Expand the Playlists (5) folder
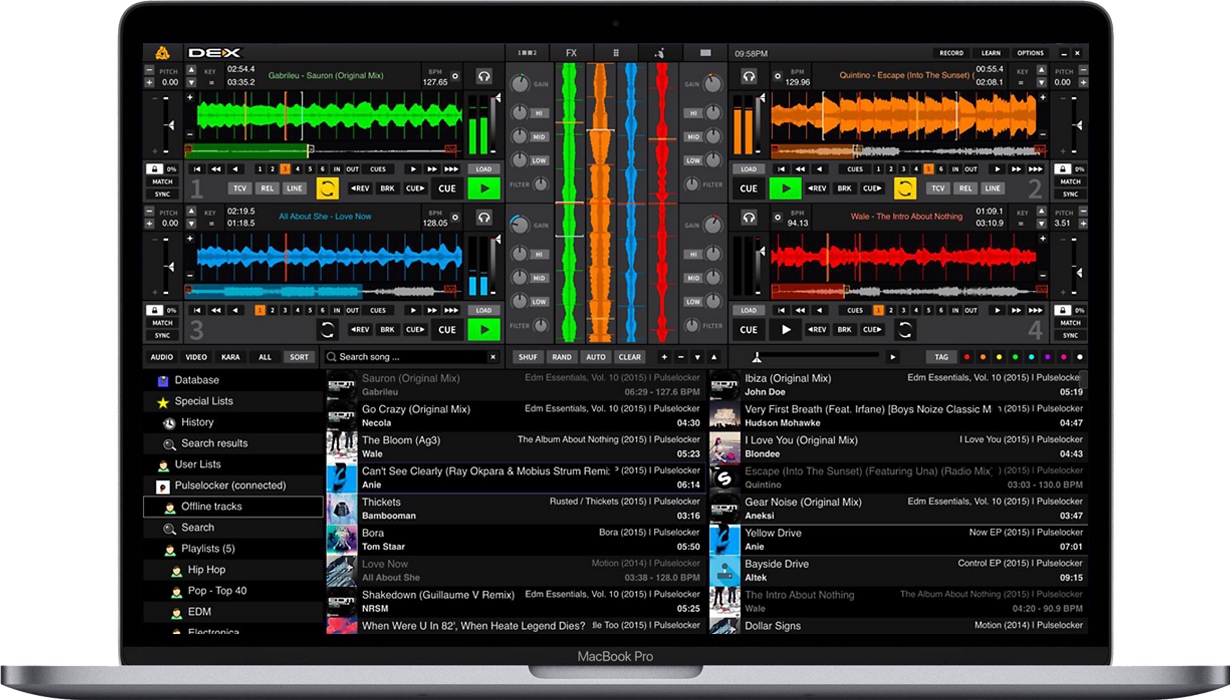This screenshot has height=700, width=1230. (207, 549)
